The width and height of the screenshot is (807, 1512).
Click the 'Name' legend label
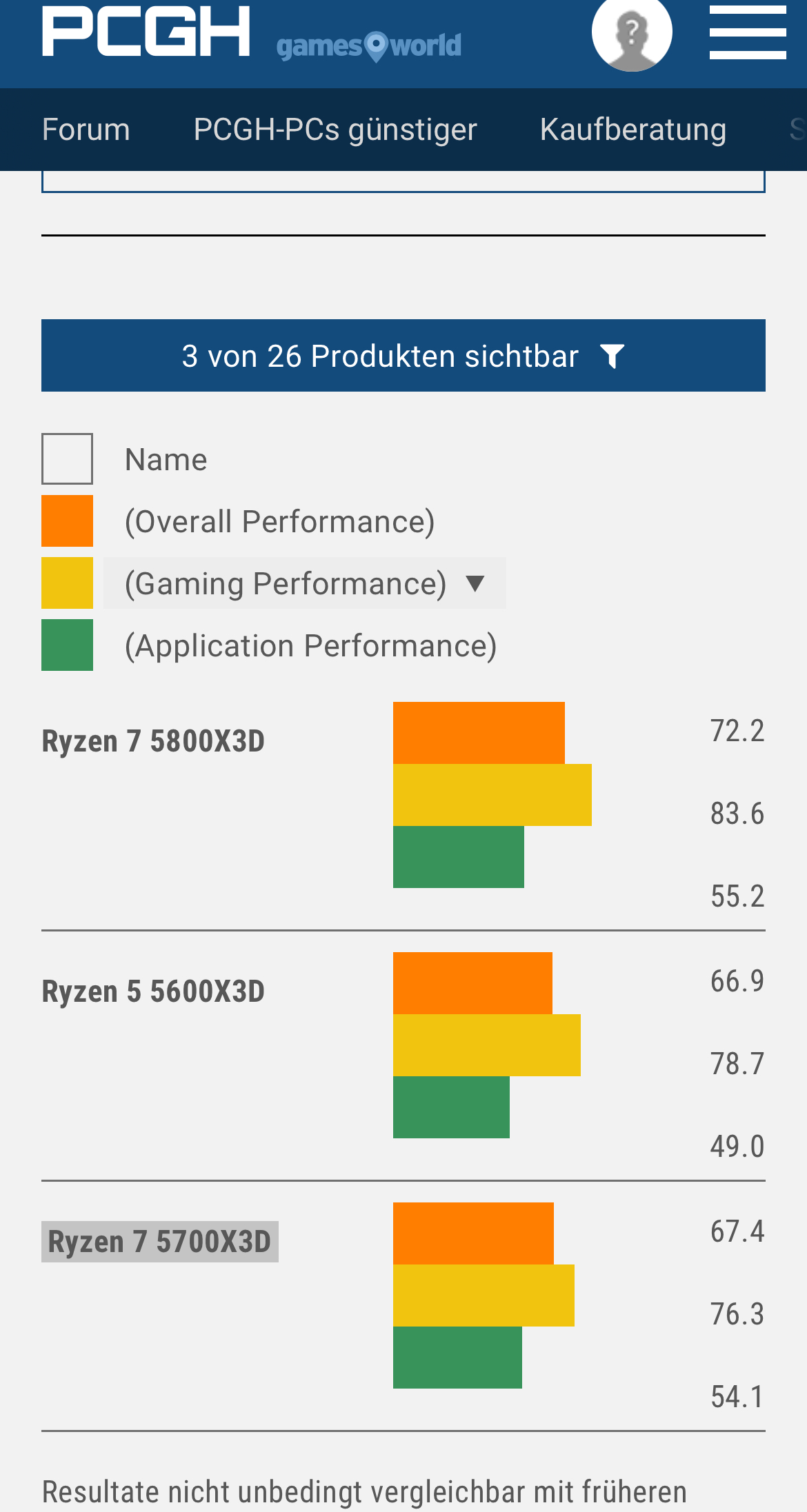(166, 460)
